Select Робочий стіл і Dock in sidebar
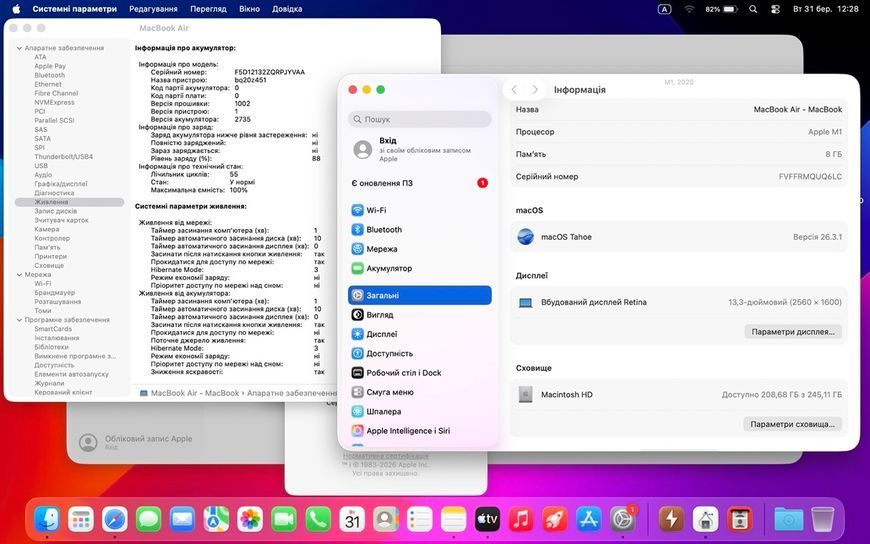Screen dimensions: 870x544 coord(419,373)
